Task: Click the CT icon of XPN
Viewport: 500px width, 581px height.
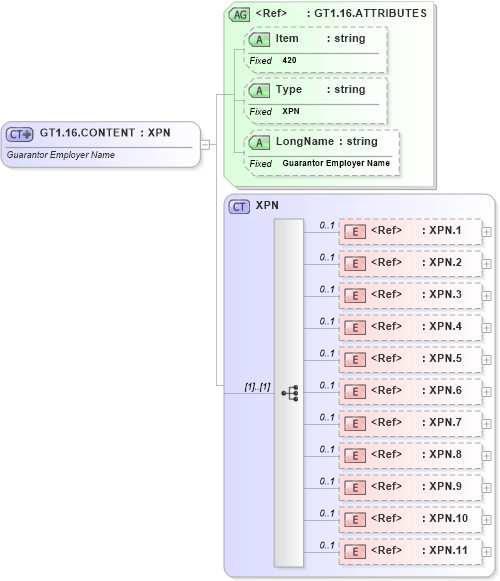Action: 239,207
